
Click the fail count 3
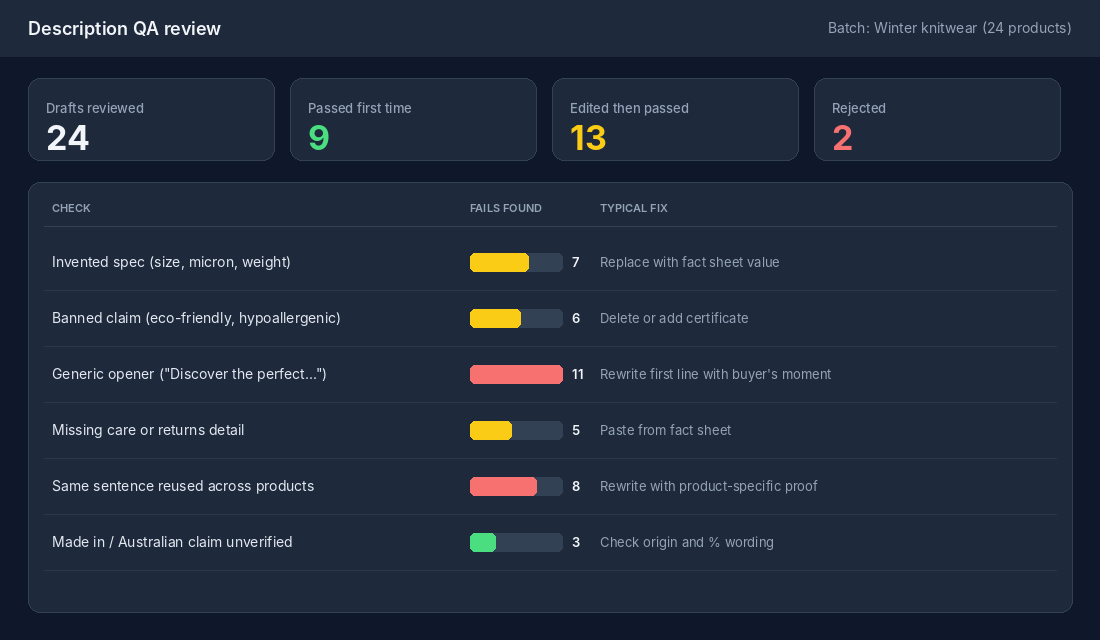pyautogui.click(x=576, y=543)
